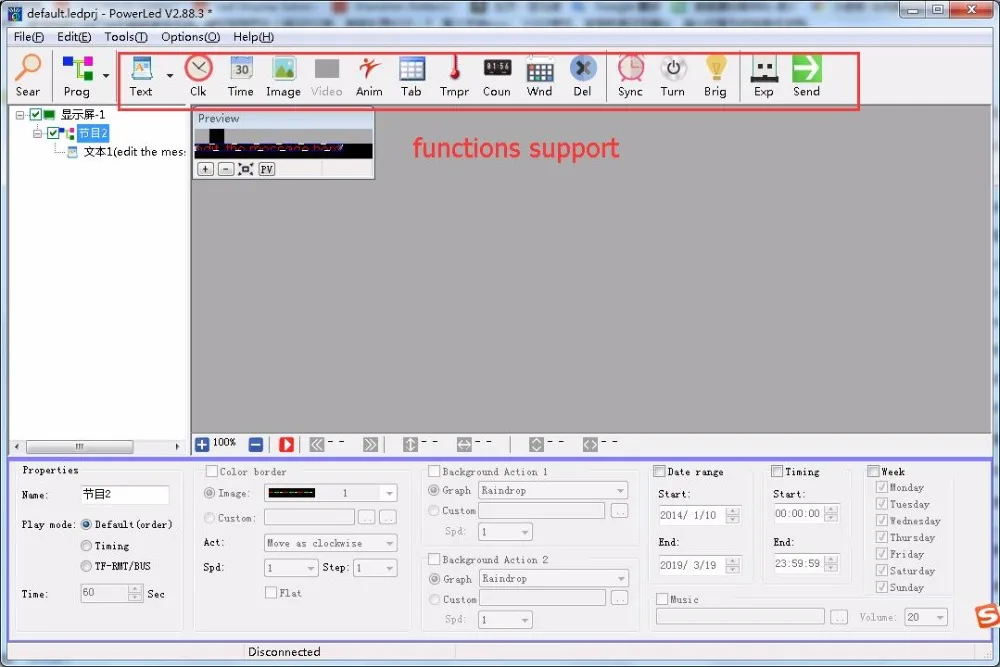This screenshot has height=667, width=1000.
Task: Click the Turn power icon
Action: (x=673, y=75)
